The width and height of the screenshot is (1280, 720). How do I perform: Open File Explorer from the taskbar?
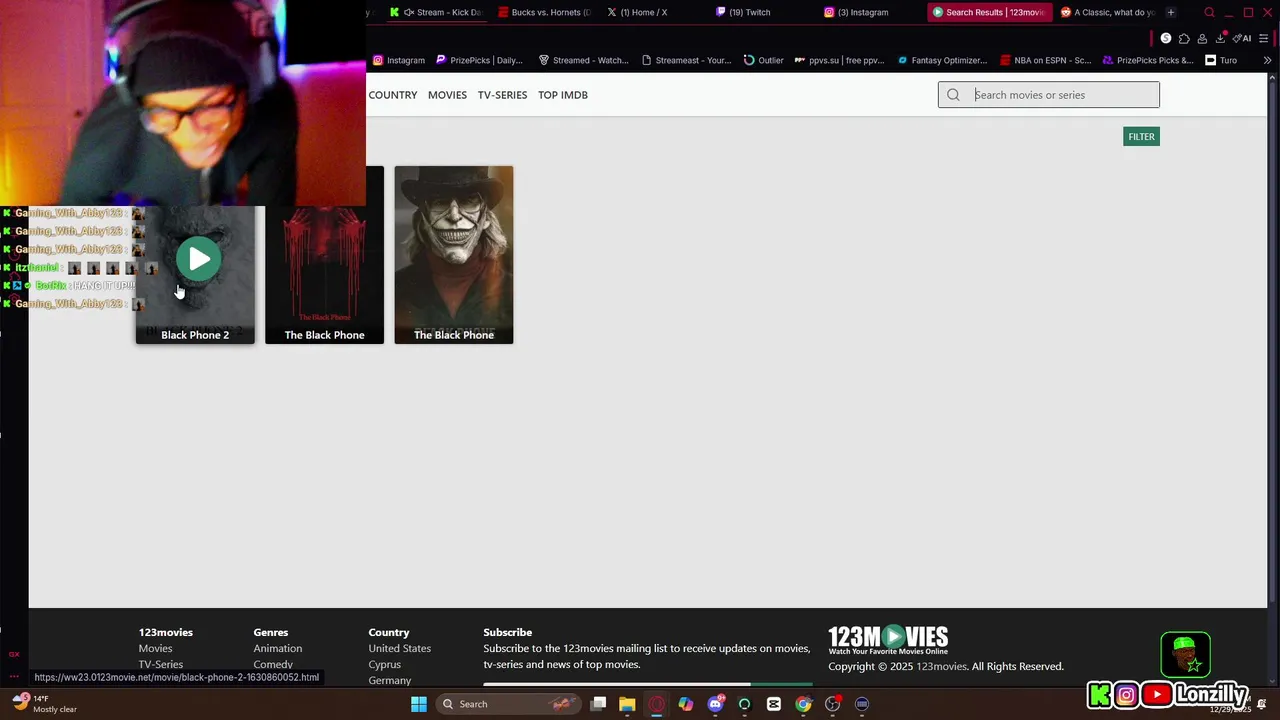pyautogui.click(x=627, y=704)
